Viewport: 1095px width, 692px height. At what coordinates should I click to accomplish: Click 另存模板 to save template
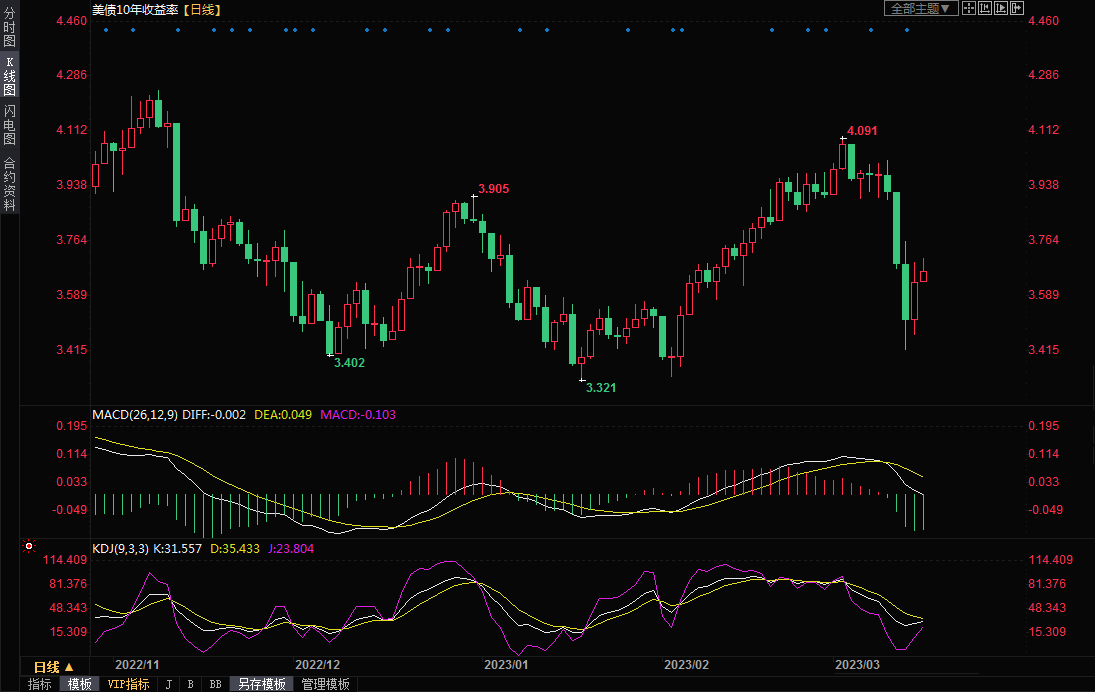click(x=262, y=684)
